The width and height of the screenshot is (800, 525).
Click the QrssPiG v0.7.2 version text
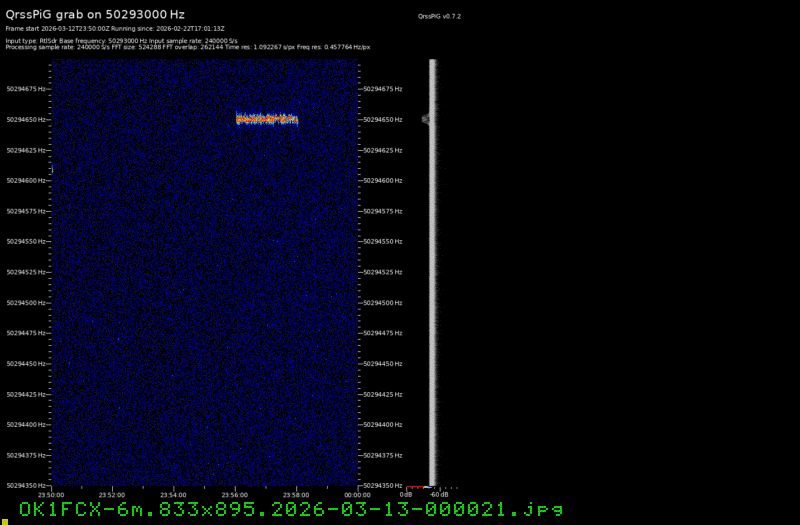coord(439,17)
